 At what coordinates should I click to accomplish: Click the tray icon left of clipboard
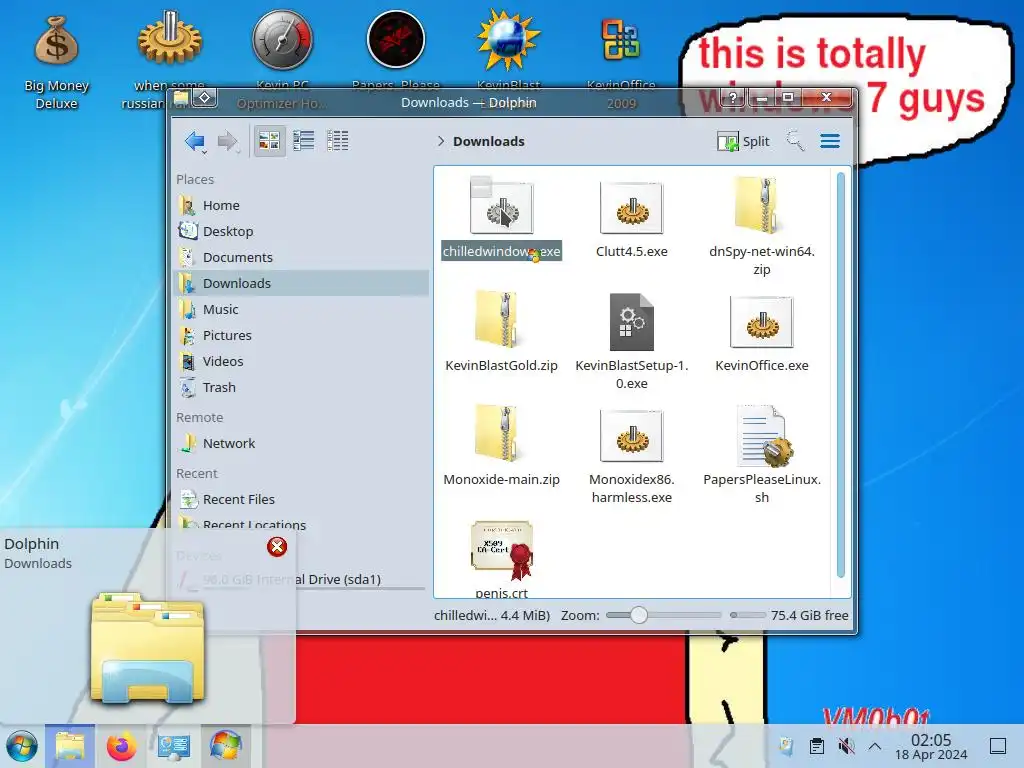click(x=786, y=746)
